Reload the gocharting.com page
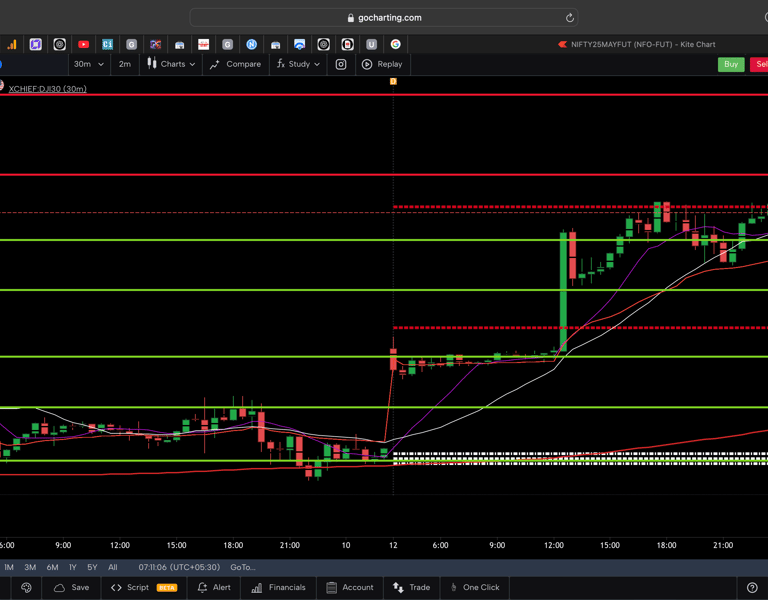The width and height of the screenshot is (768, 600). coord(569,18)
